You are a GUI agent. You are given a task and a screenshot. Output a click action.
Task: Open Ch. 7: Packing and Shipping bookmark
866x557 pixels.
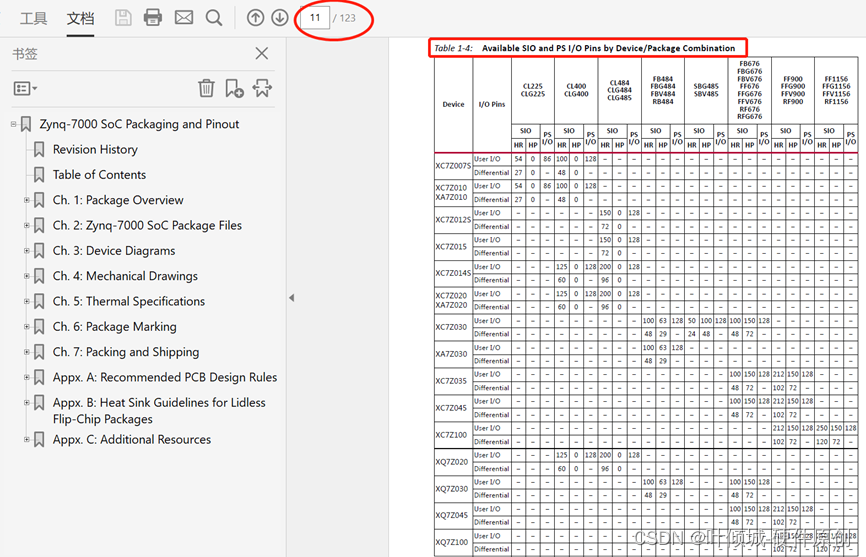click(126, 352)
